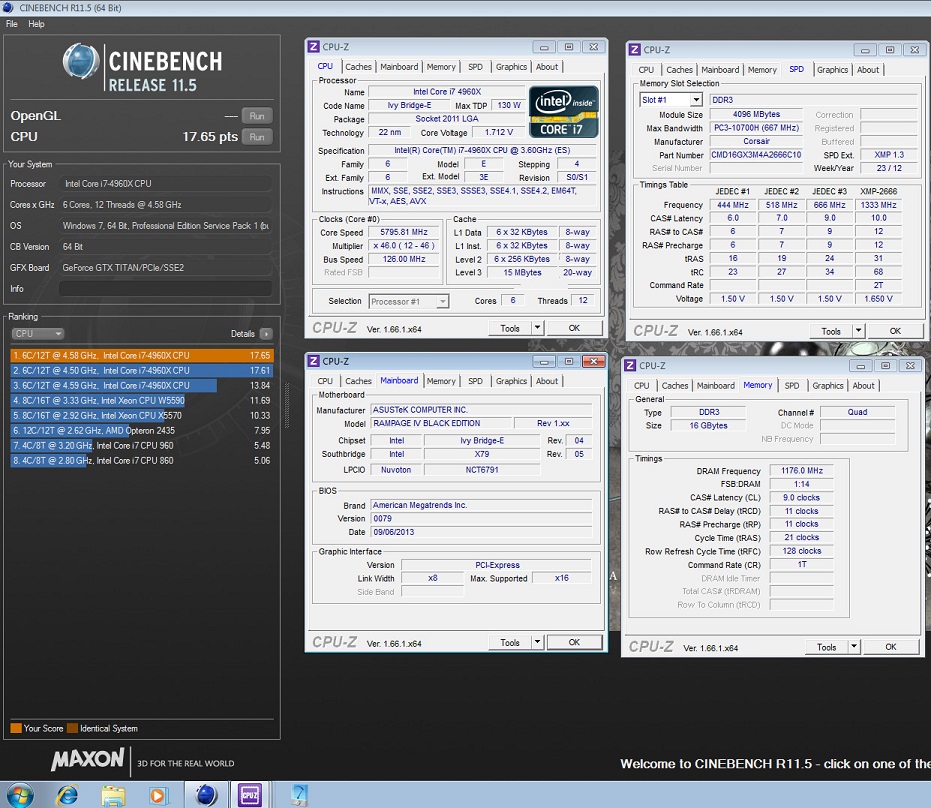The image size is (931, 808).
Task: Select ranking entry 2 with 17.61 score
Action: [x=141, y=370]
